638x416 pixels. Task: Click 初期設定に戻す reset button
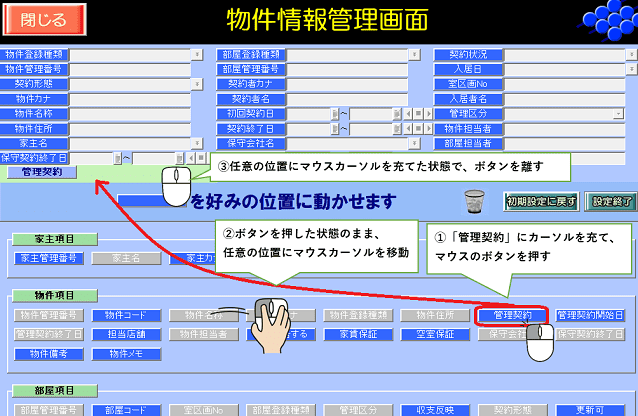tap(541, 201)
